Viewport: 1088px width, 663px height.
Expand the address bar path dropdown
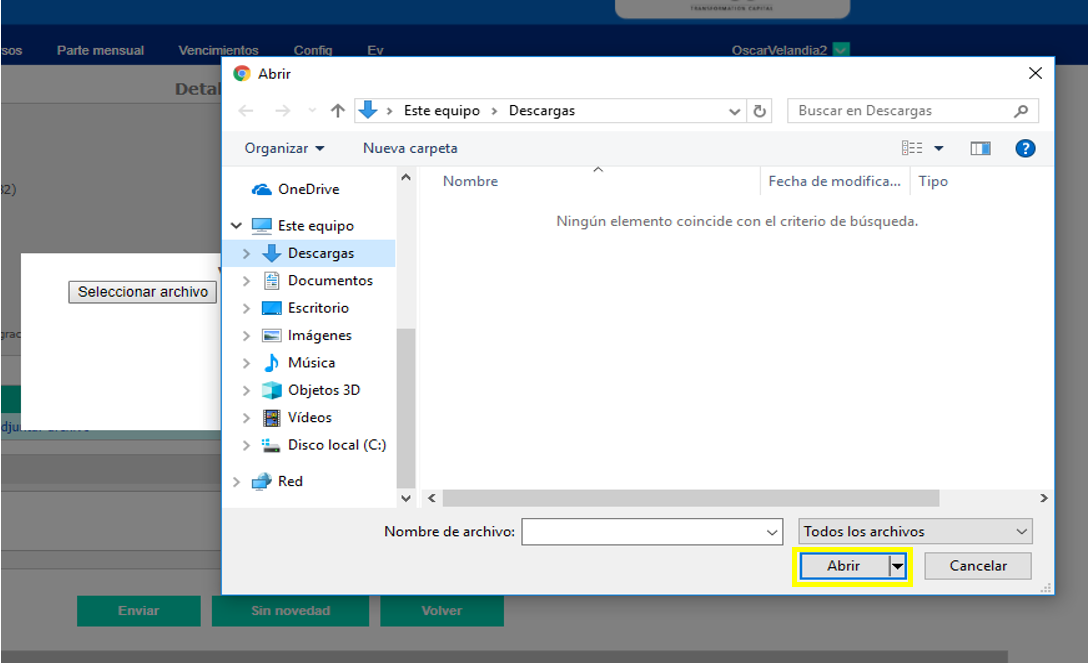tap(734, 111)
